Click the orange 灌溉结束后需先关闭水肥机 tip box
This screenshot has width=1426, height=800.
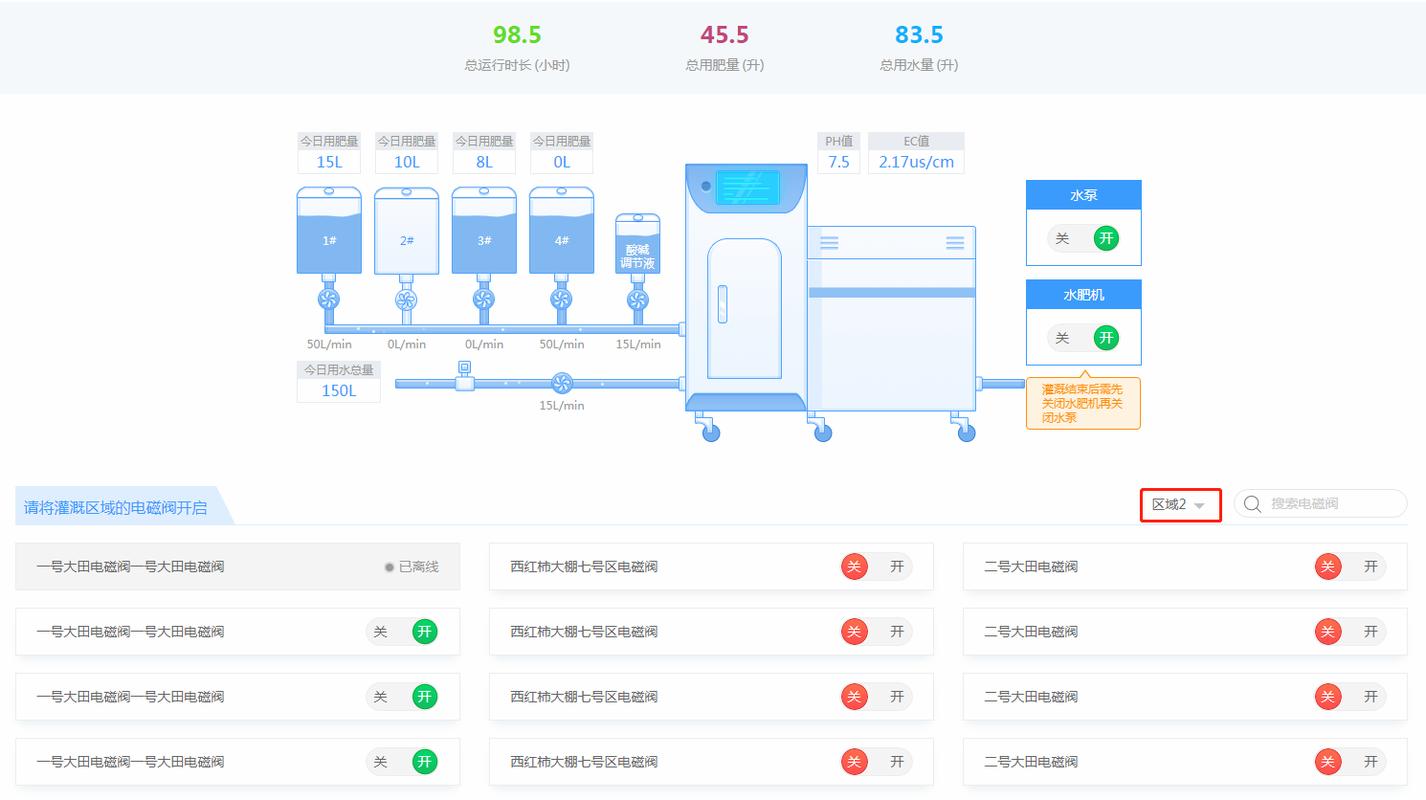[1083, 402]
